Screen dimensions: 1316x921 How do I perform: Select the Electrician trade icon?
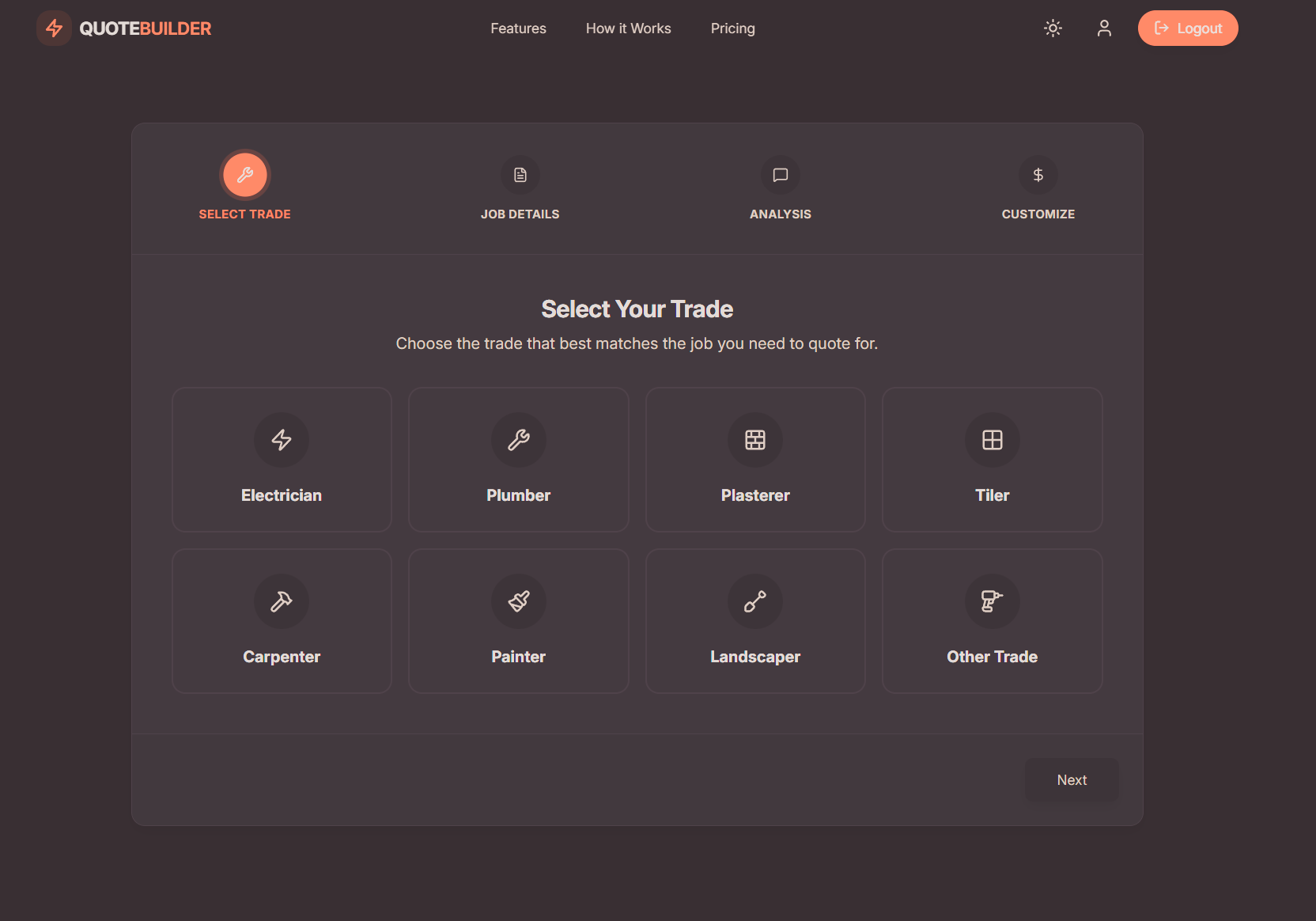(282, 440)
